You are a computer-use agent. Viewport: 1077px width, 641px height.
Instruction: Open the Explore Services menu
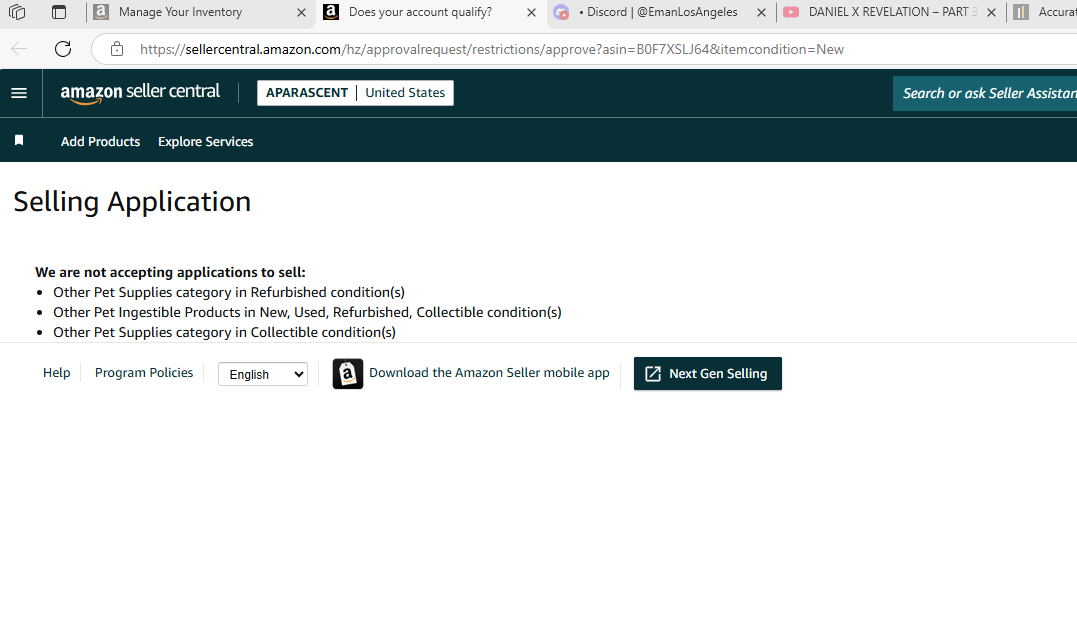(x=205, y=142)
